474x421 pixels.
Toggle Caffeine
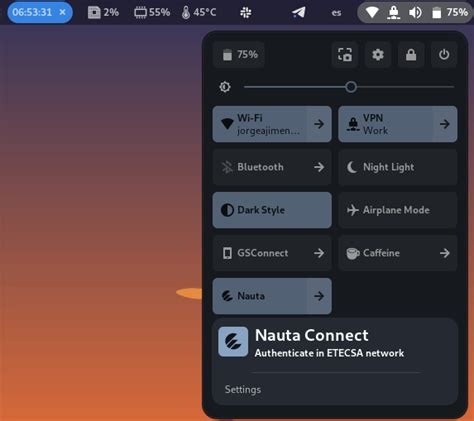[x=386, y=253]
